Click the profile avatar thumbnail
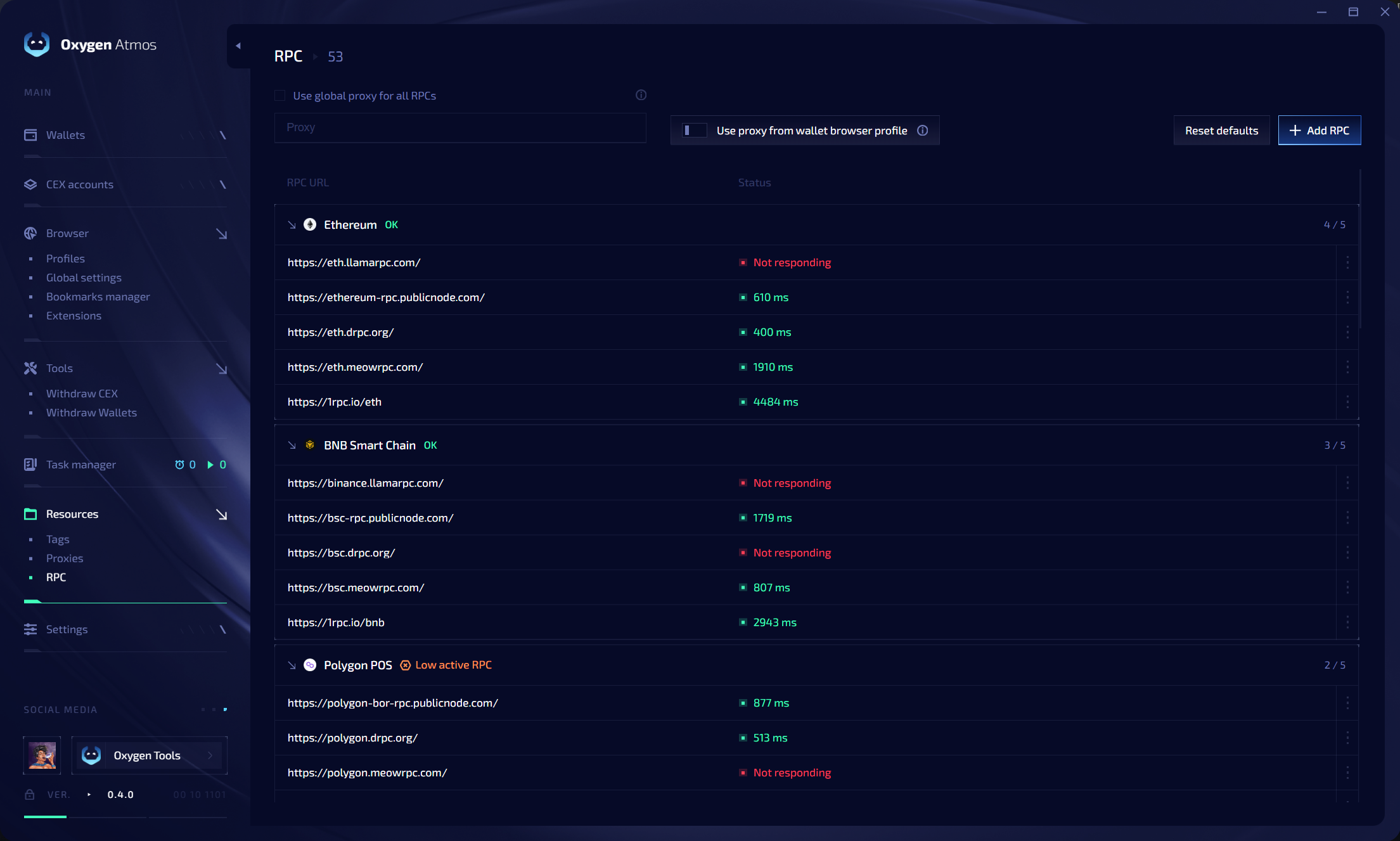Viewport: 1400px width, 841px height. coord(42,755)
